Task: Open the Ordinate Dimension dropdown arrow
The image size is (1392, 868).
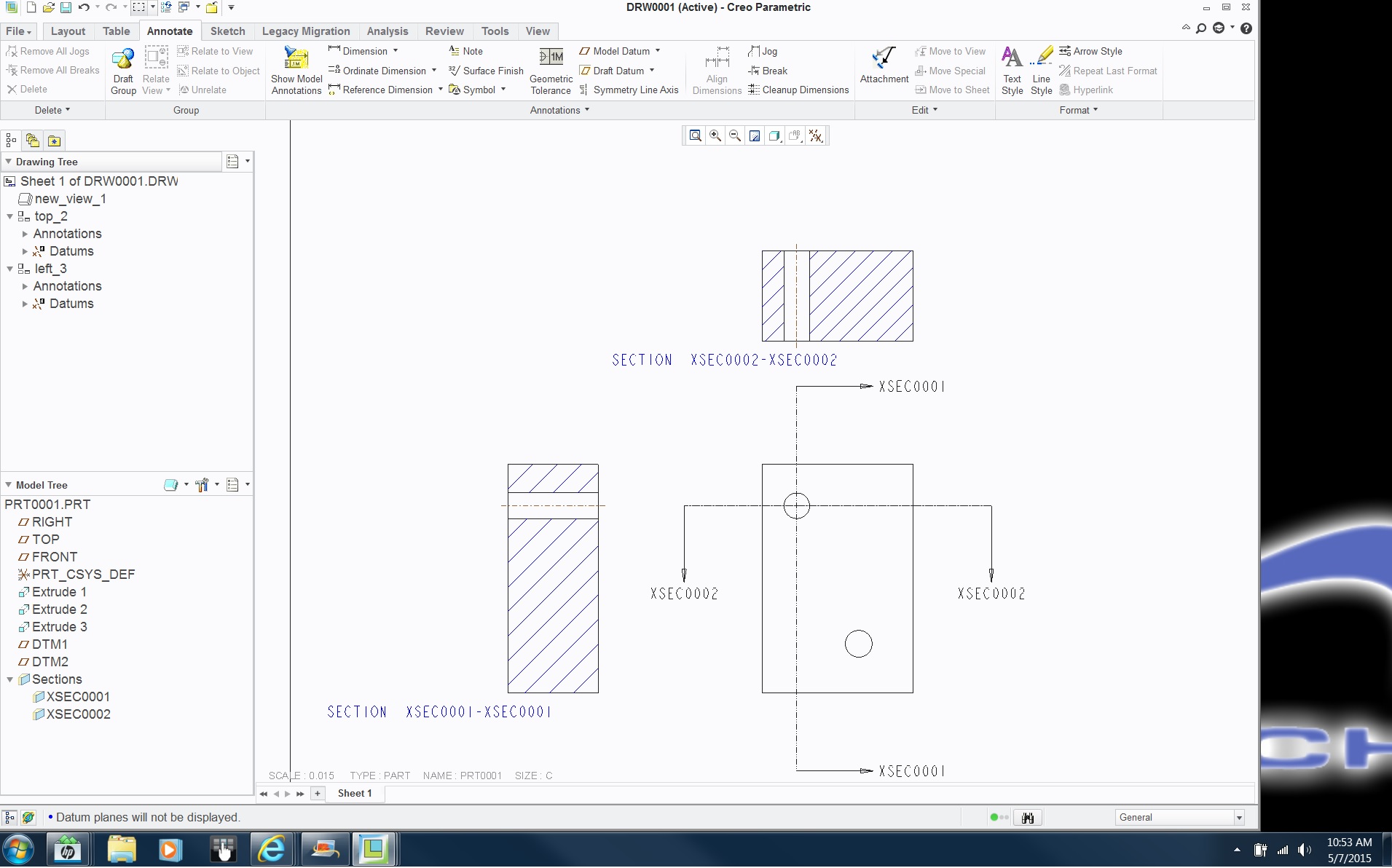Action: (434, 71)
